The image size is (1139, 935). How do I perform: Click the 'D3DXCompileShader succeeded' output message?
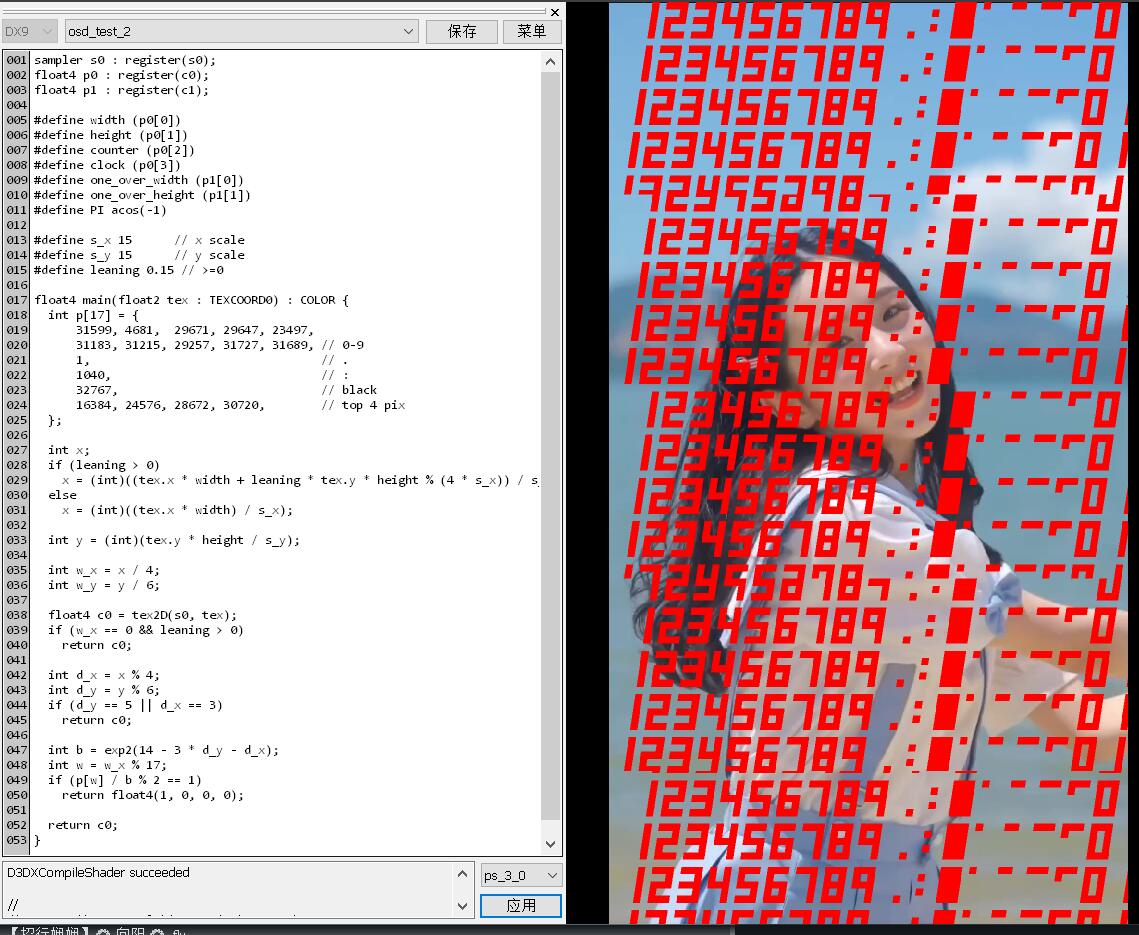(x=98, y=873)
